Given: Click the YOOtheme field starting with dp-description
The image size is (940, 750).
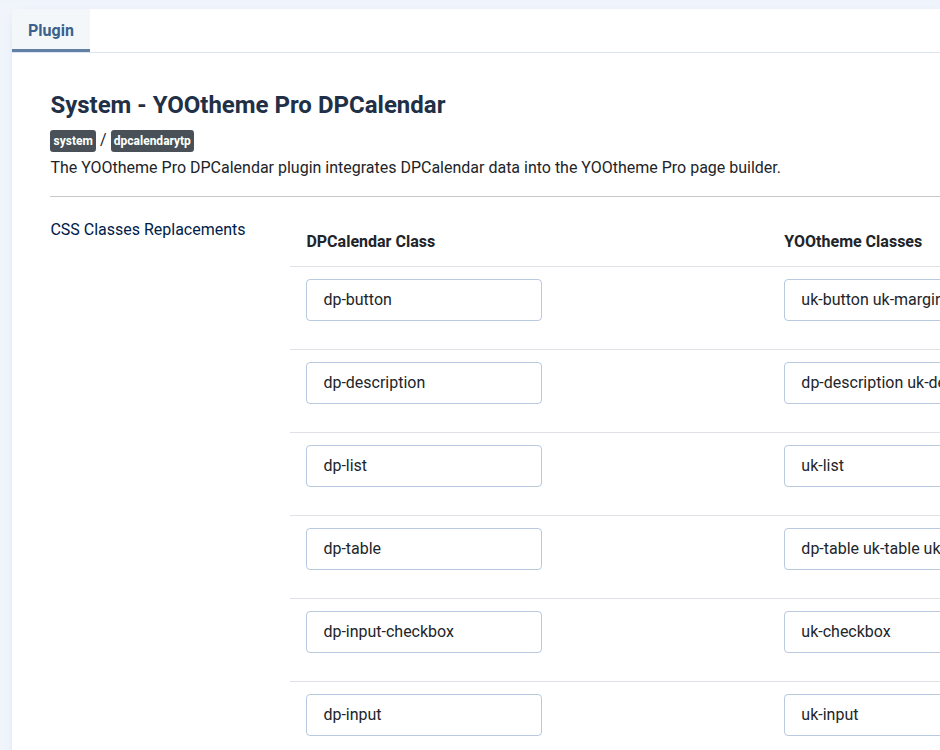Looking at the screenshot, I should [x=862, y=383].
